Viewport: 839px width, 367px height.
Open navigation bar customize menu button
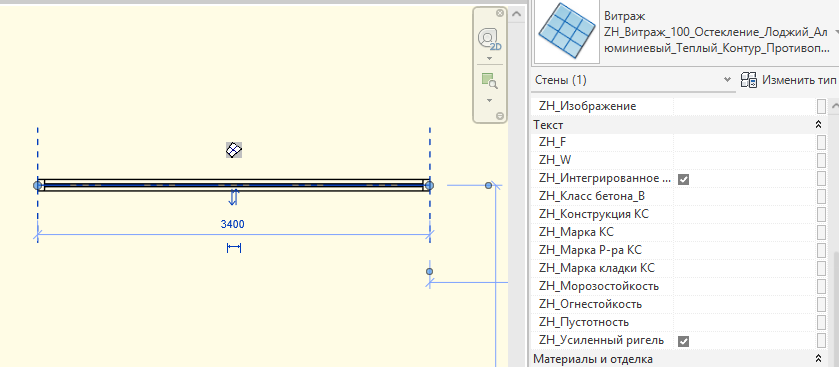click(x=500, y=116)
